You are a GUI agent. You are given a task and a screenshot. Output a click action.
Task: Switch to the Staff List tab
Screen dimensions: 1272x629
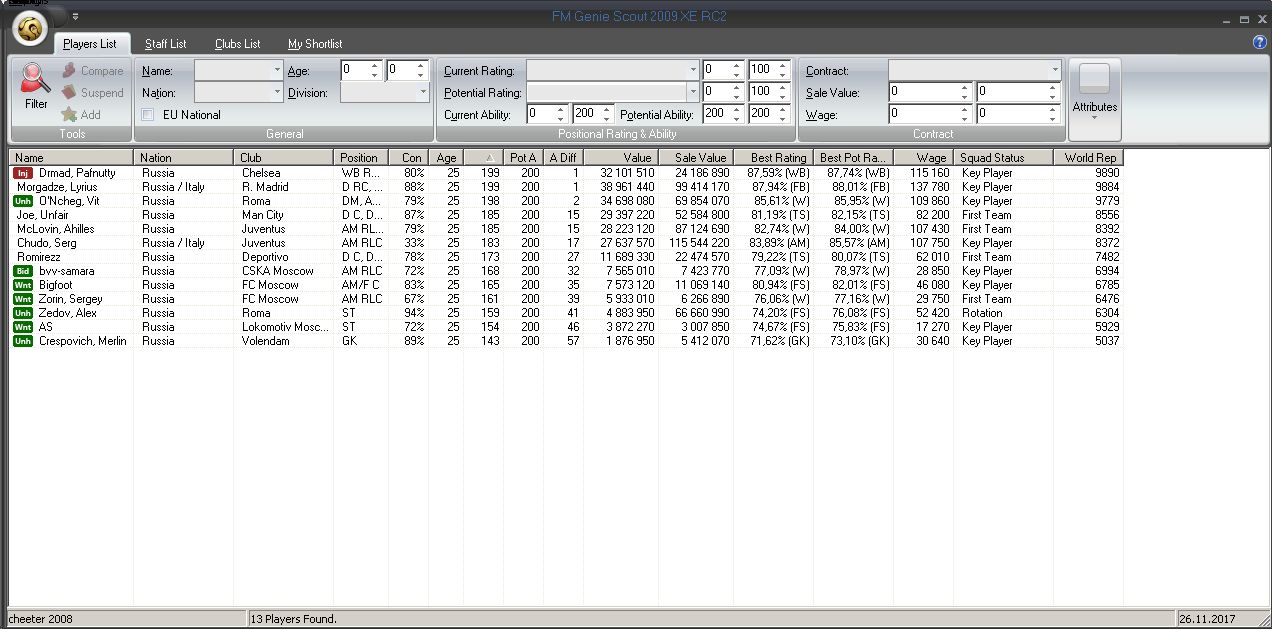tap(165, 44)
